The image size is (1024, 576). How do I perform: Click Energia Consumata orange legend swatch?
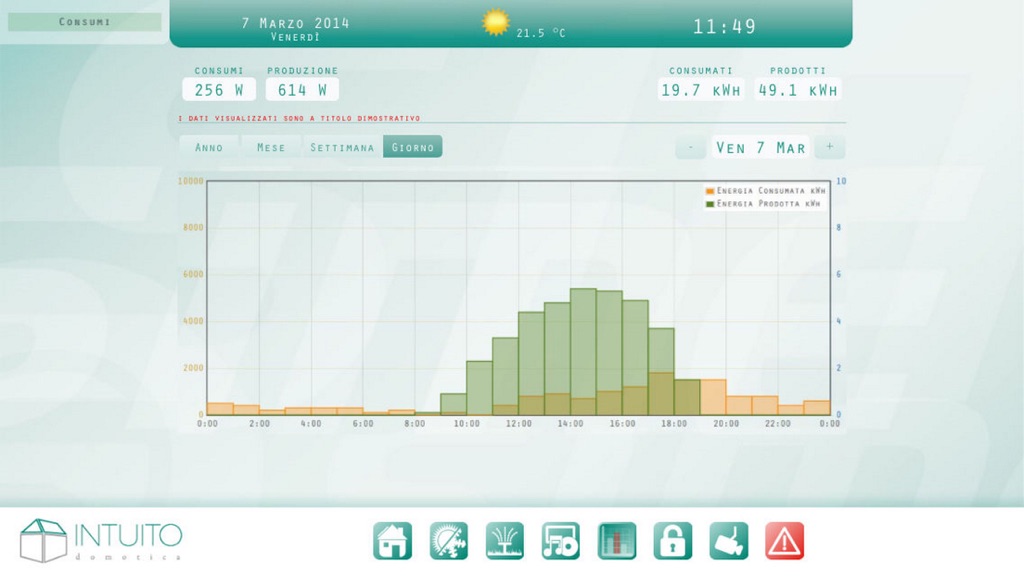[x=710, y=191]
